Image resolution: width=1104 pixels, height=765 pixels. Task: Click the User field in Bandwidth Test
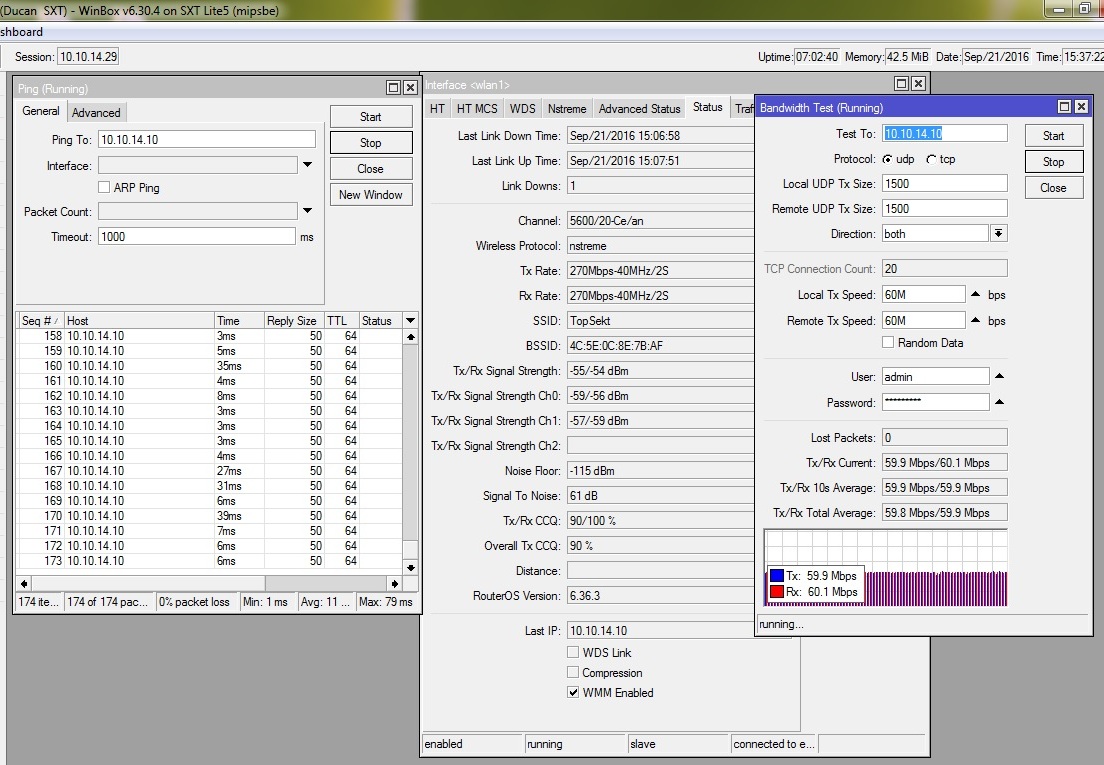point(935,377)
